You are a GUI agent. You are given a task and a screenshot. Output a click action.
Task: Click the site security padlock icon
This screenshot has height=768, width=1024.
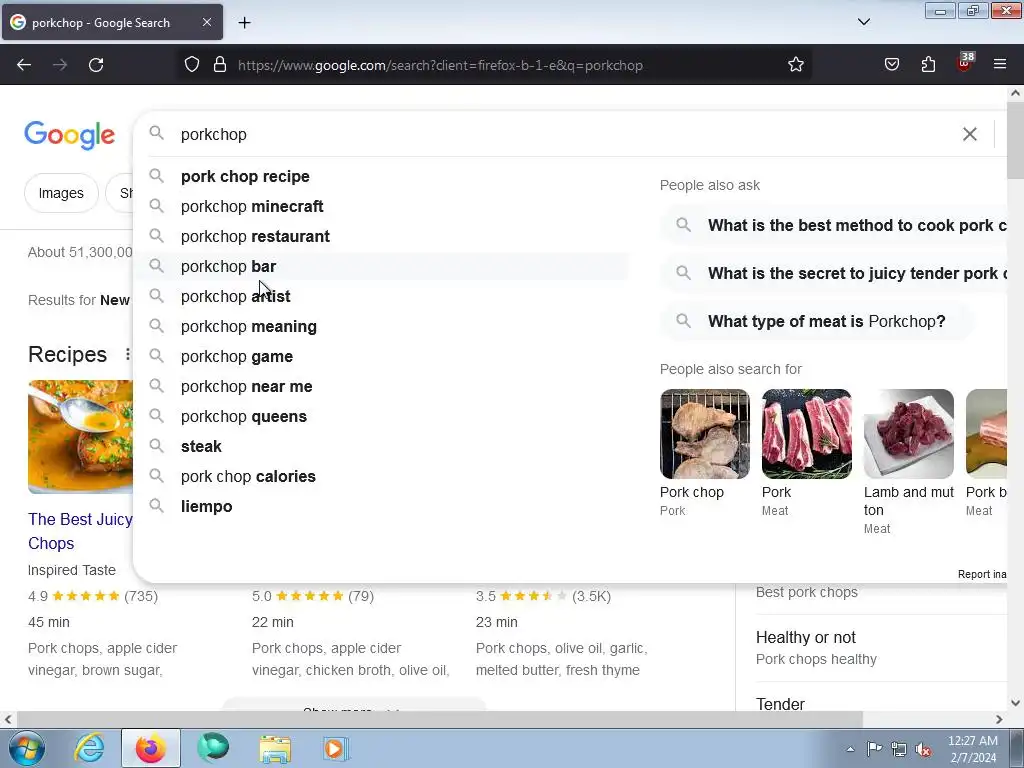point(220,65)
